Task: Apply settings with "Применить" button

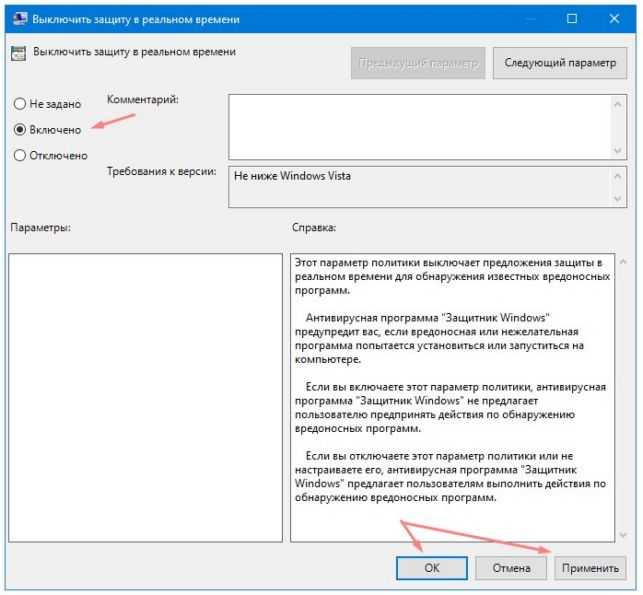Action: click(x=590, y=568)
